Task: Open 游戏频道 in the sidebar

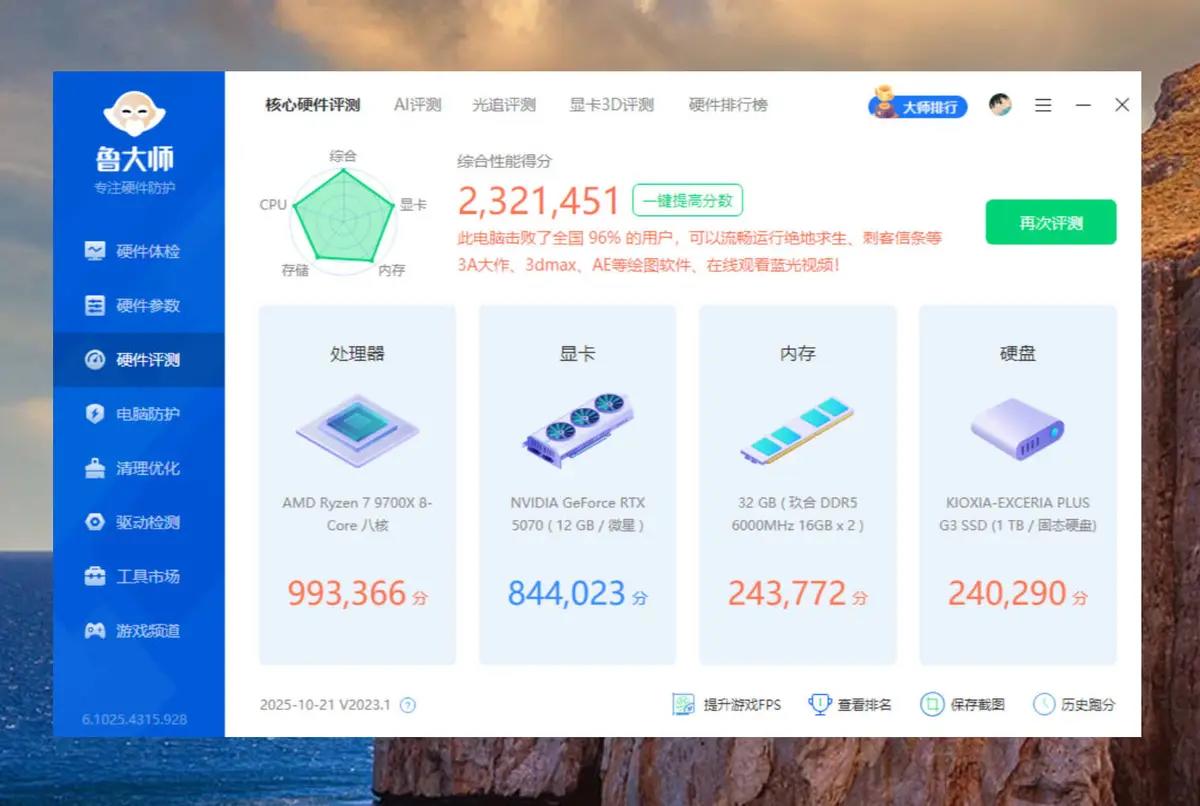Action: coord(138,631)
